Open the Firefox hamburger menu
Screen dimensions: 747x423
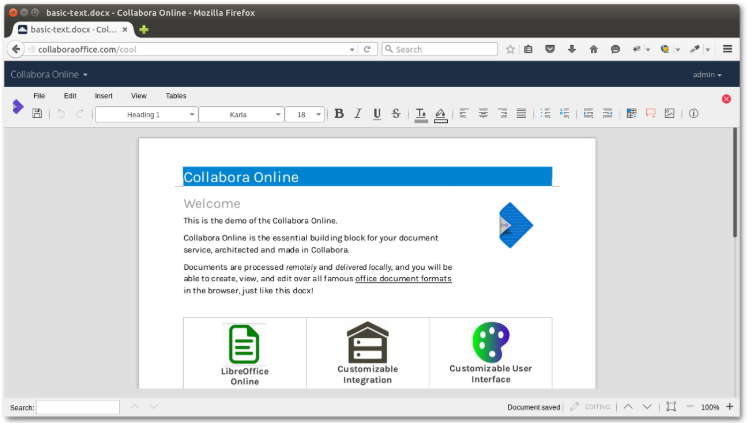tap(727, 49)
